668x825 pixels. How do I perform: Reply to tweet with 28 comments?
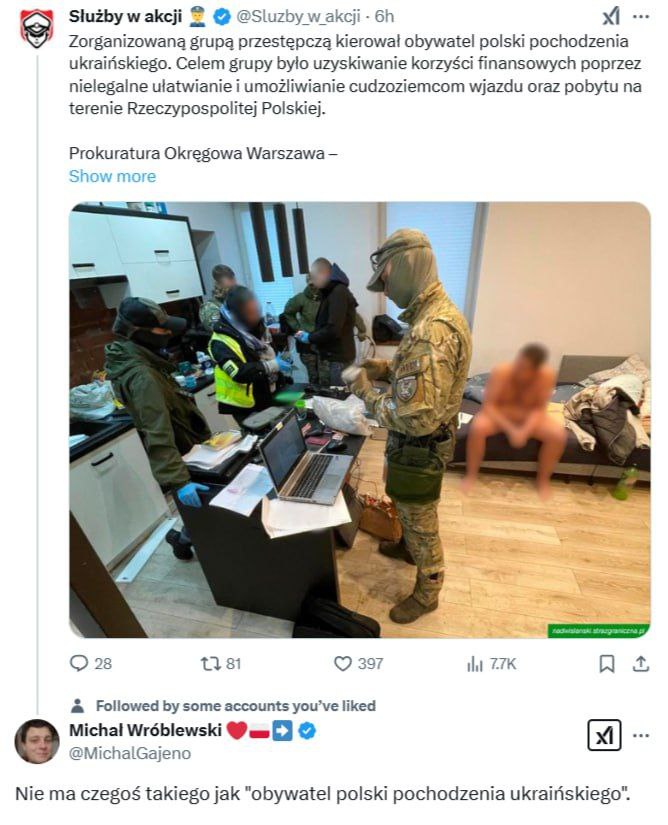[90, 663]
